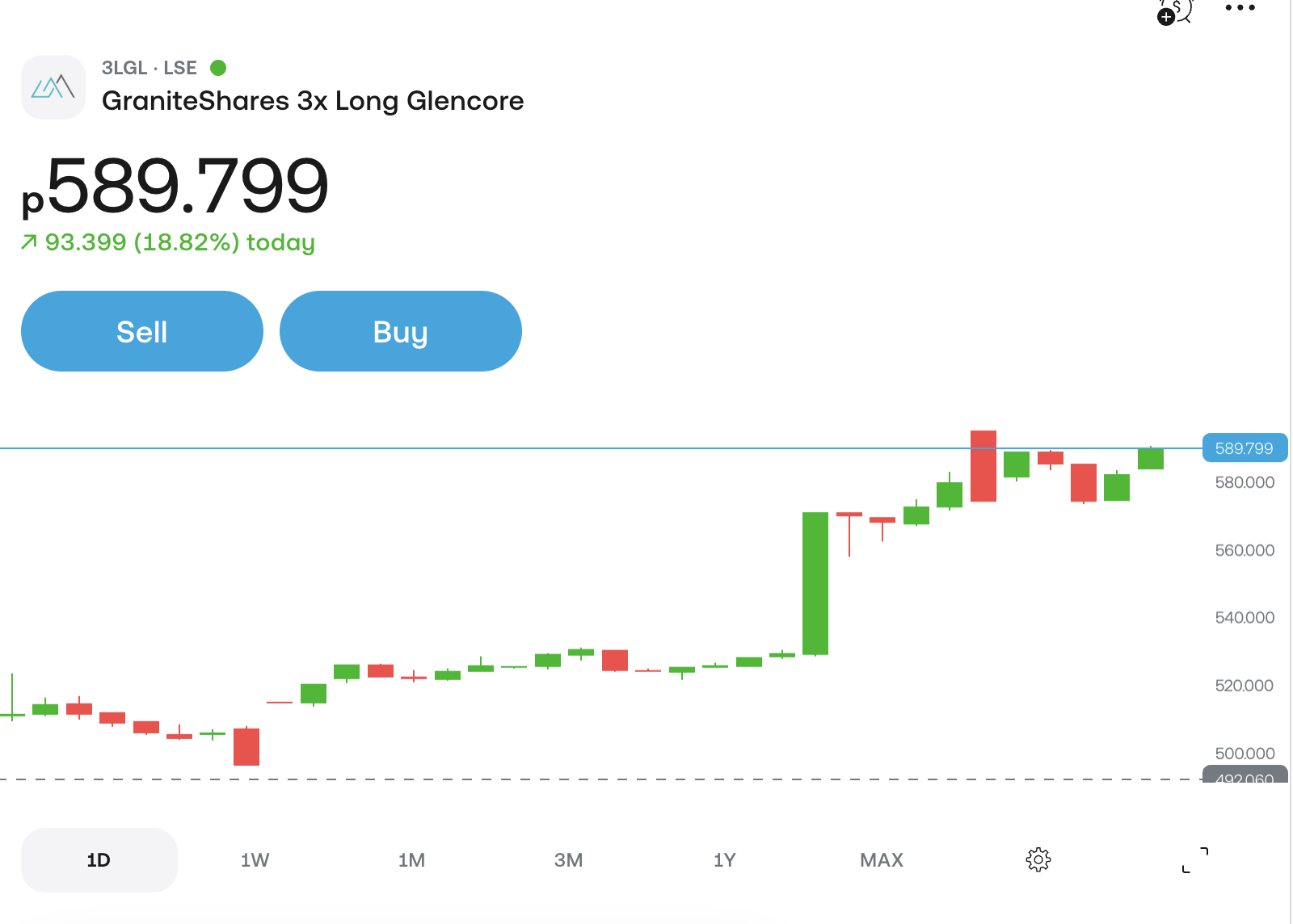
Task: Click the GraniteShares mountain logo
Action: (53, 87)
